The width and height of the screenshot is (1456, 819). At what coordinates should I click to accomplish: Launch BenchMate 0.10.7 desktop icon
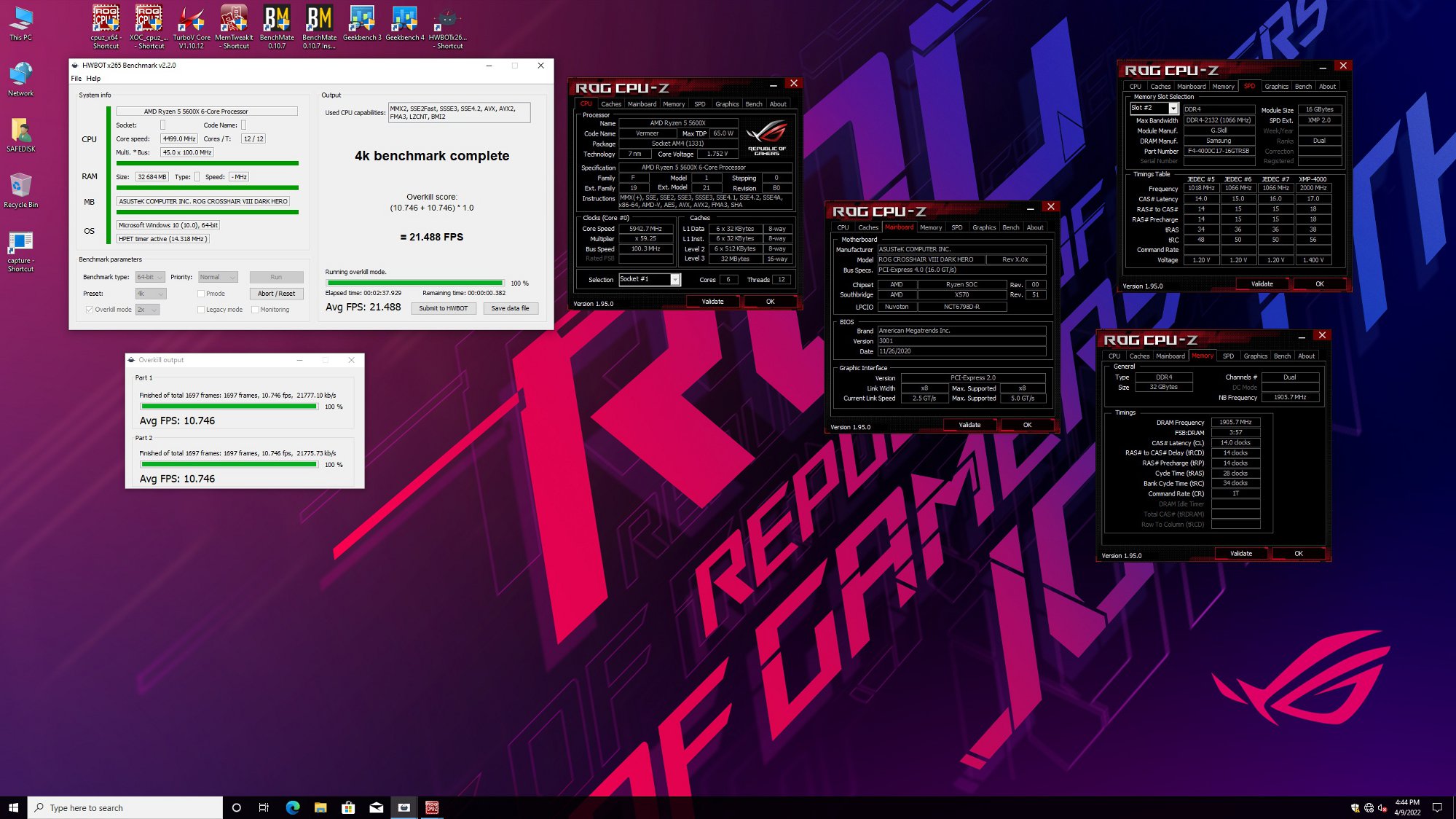(x=277, y=27)
